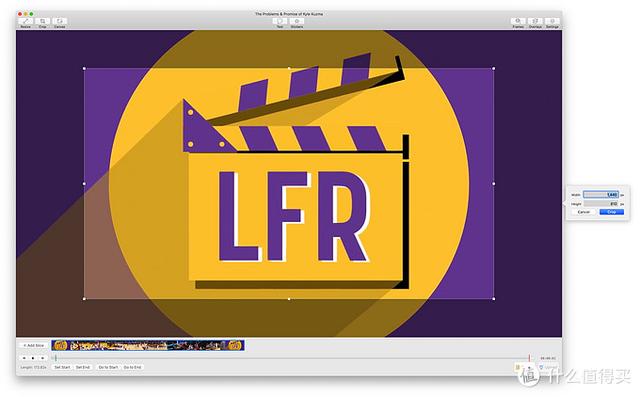This screenshot has height=397, width=640.
Task: Click the bottom-left crop handle
Action: pos(84,299)
